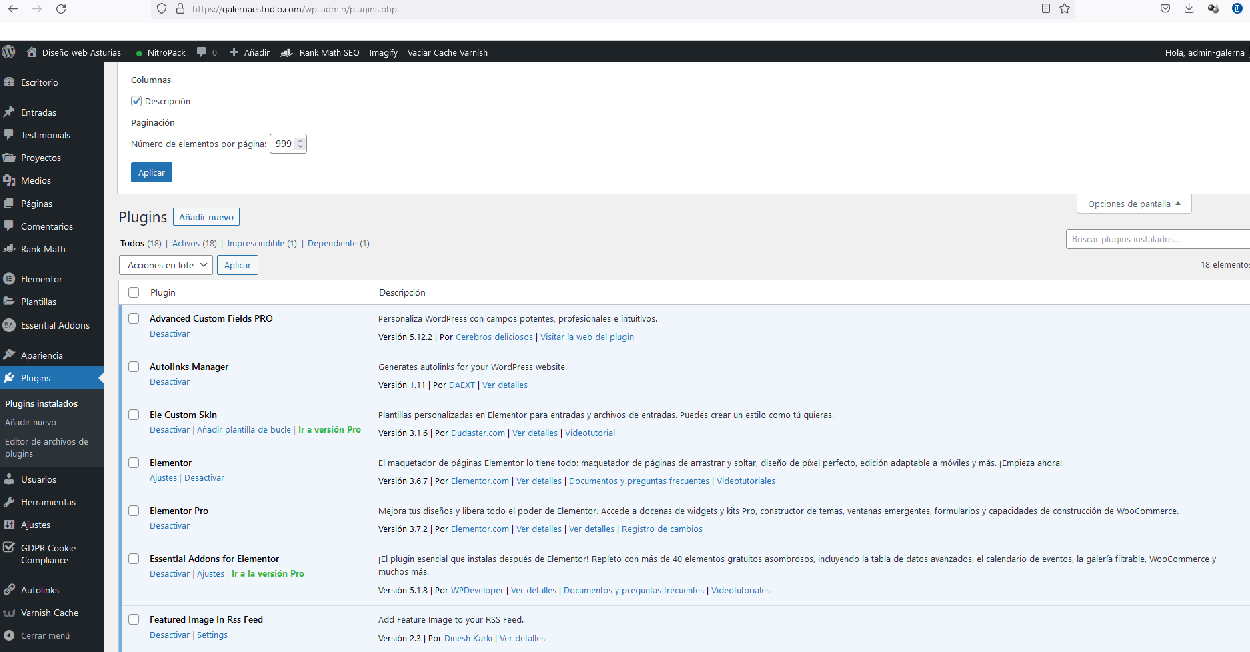
Task: Open Ajustes link under Elementor
Action: [163, 478]
